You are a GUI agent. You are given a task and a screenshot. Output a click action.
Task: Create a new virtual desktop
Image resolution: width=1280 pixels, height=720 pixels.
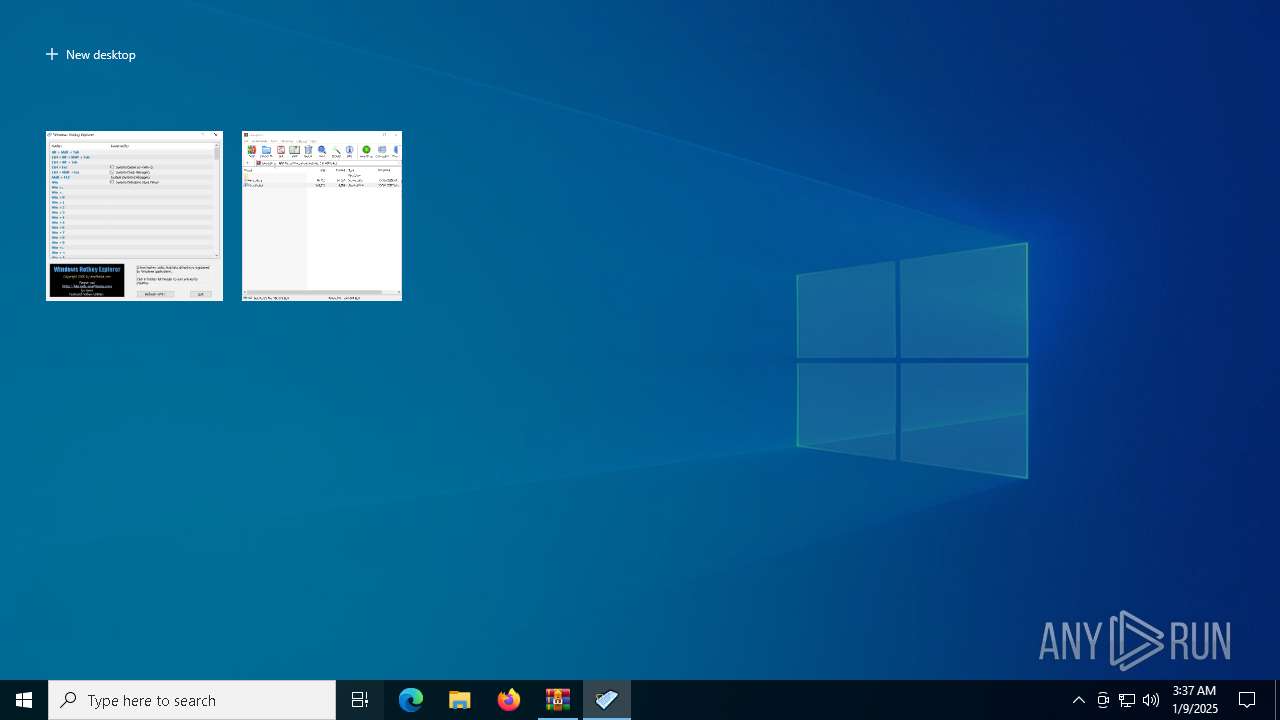91,55
